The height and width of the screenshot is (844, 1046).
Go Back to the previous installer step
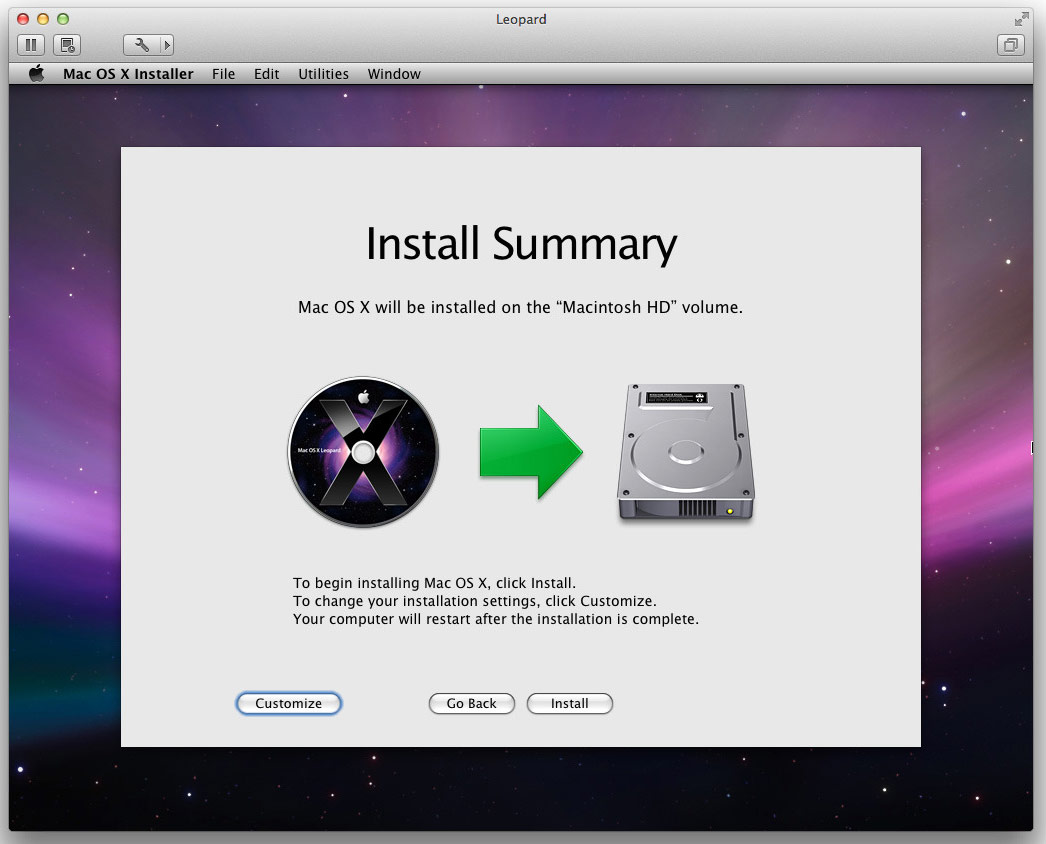(472, 703)
